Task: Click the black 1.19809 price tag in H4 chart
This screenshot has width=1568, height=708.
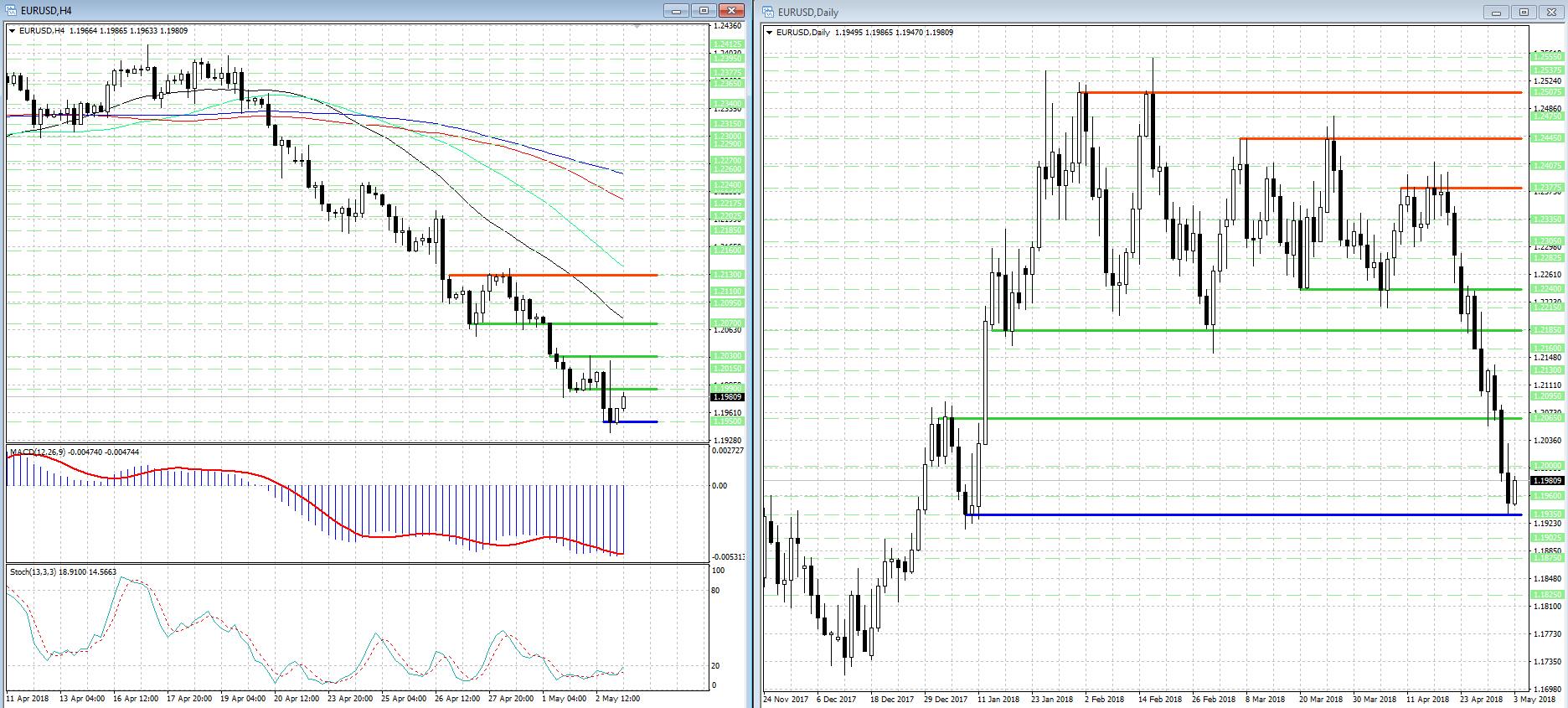Action: (727, 397)
